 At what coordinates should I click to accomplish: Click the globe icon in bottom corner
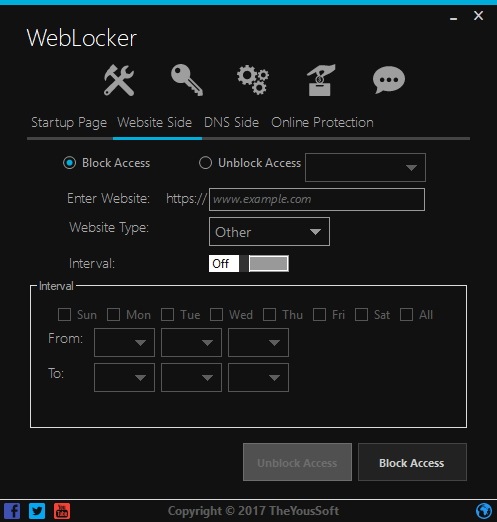click(x=484, y=511)
